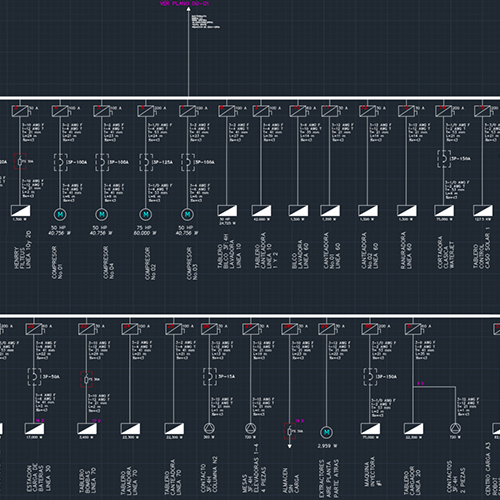Click the 'TABLERO BOMBAS LINEA 70' label

coord(87,481)
